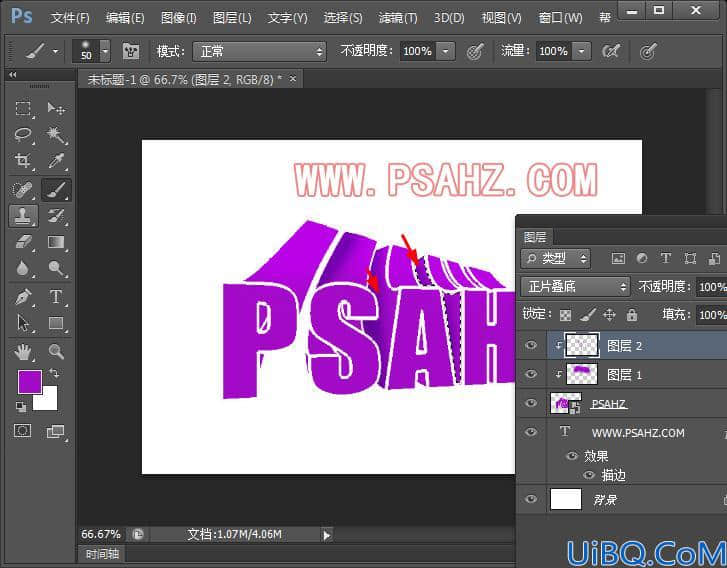
Task: Open the 正片叠底 layer blend mode dropdown
Action: click(575, 287)
